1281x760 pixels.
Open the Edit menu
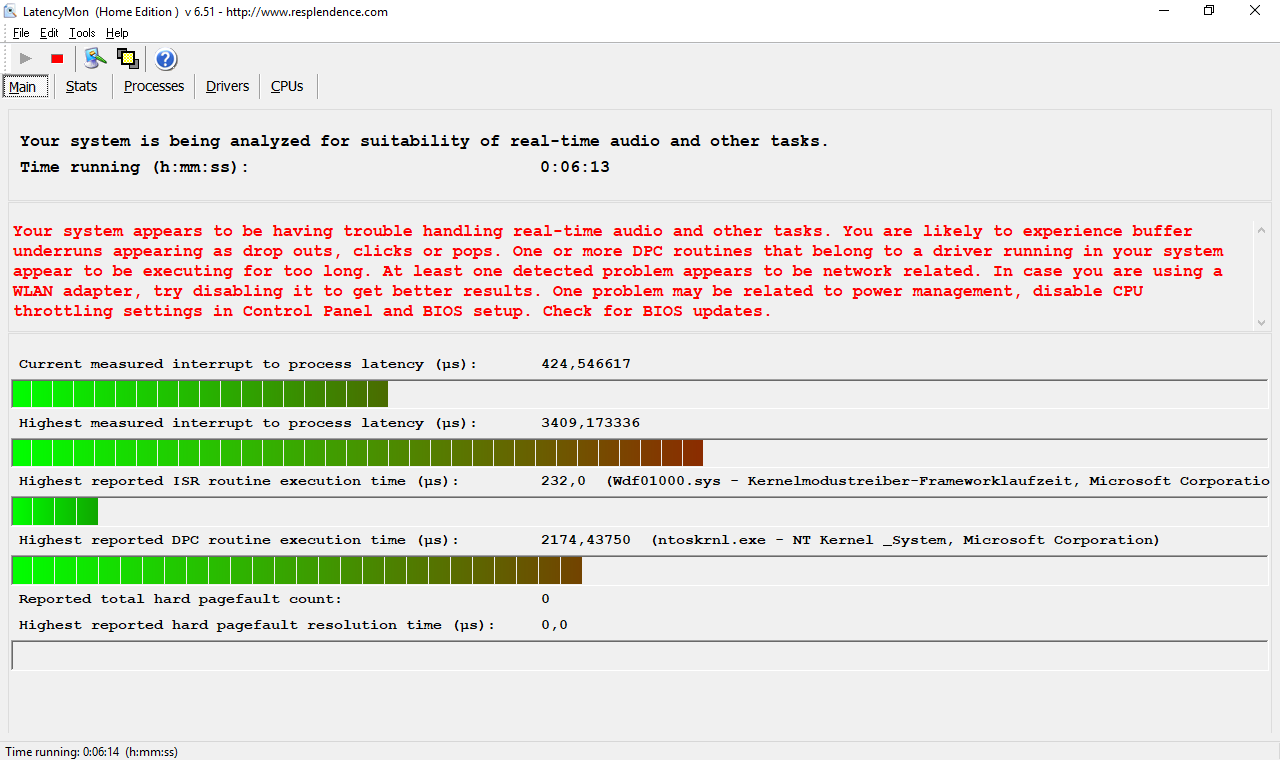[49, 33]
